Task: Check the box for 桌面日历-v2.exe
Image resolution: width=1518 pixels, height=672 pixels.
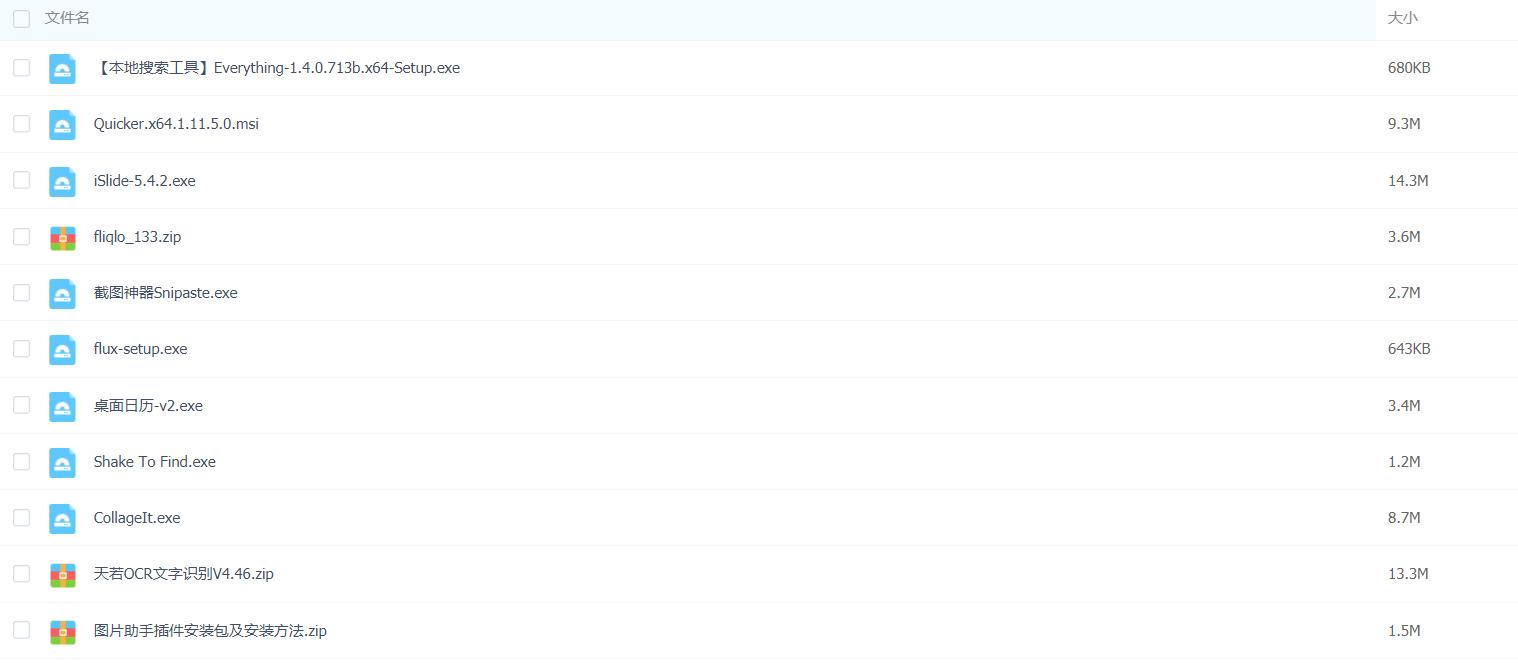Action: pyautogui.click(x=21, y=405)
